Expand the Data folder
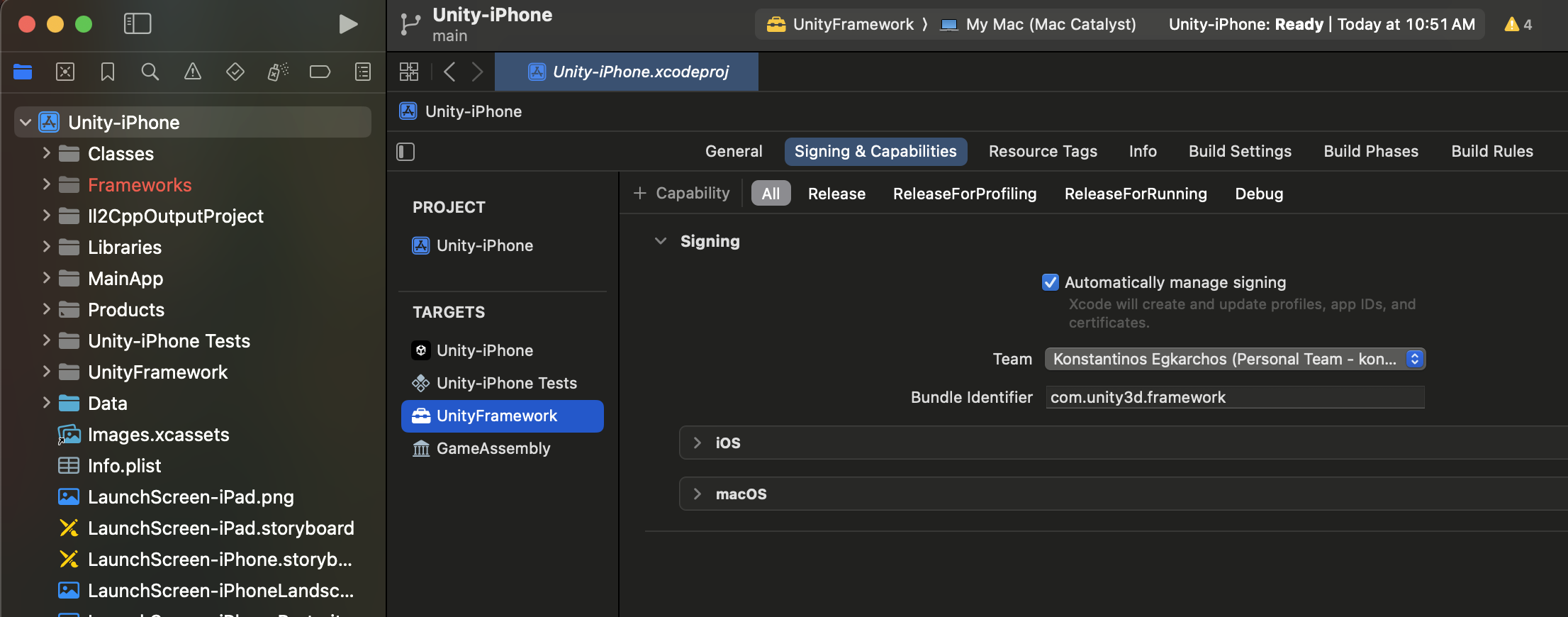Screen dimensions: 1568x617 pyautogui.click(x=46, y=403)
